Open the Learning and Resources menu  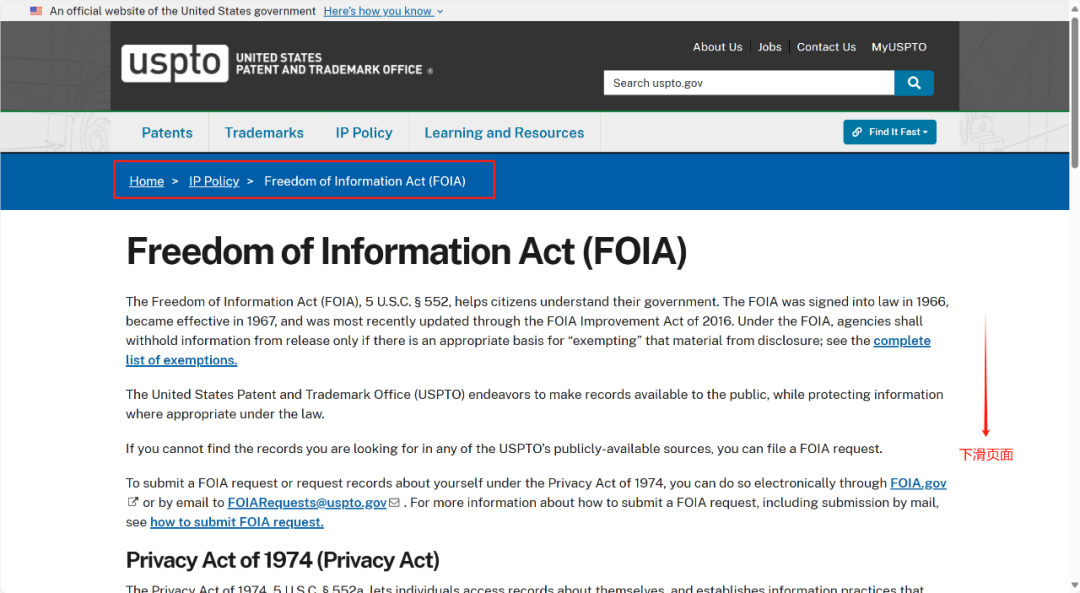[504, 133]
